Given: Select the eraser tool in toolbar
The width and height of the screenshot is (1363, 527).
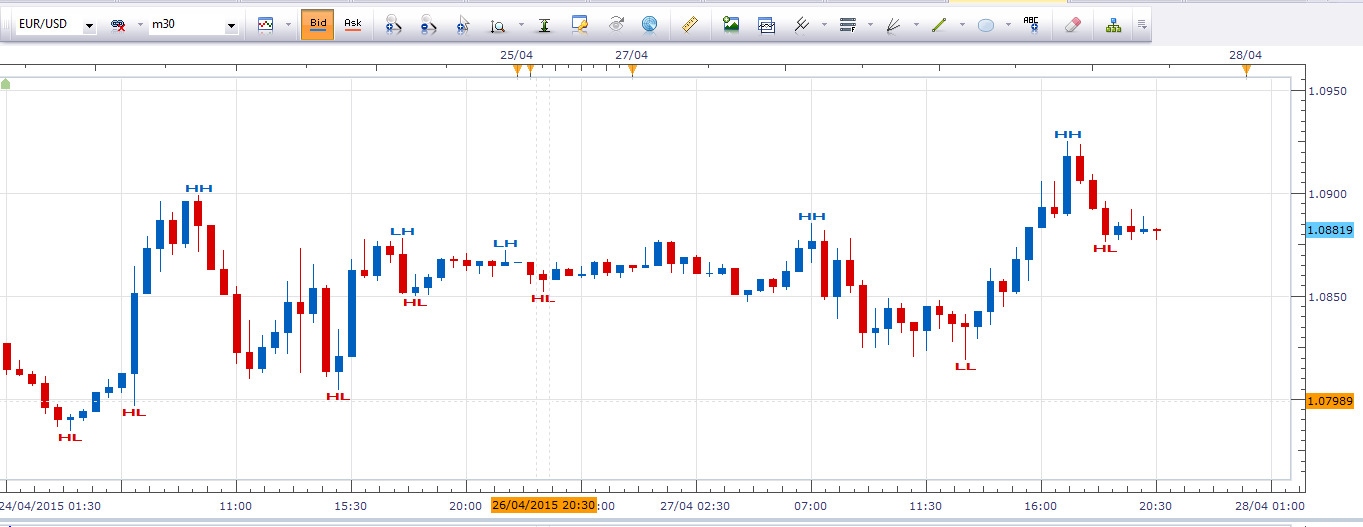Looking at the screenshot, I should pyautogui.click(x=1073, y=24).
